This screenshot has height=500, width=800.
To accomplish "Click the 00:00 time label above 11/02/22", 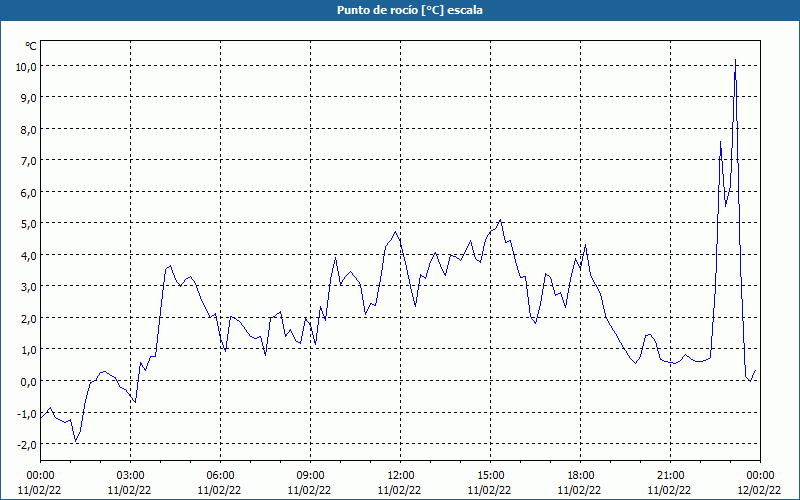I will (40, 476).
